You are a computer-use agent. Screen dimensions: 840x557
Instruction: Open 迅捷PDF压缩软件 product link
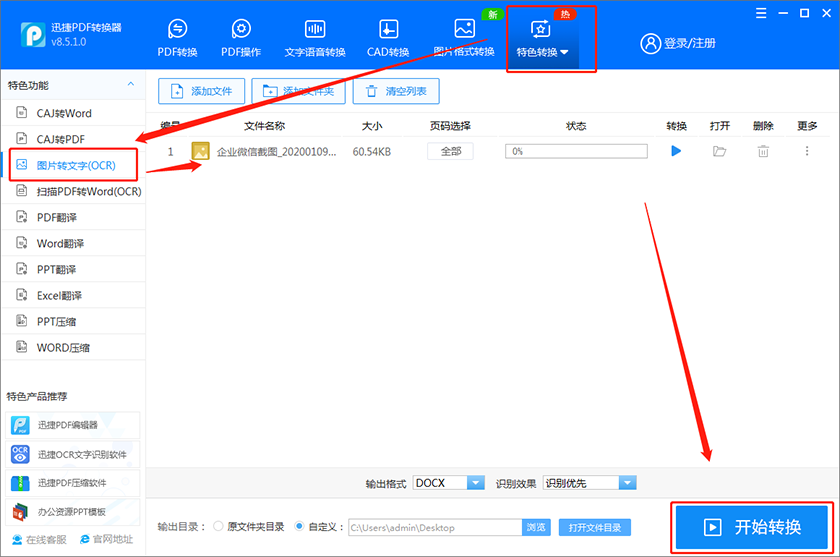73,483
